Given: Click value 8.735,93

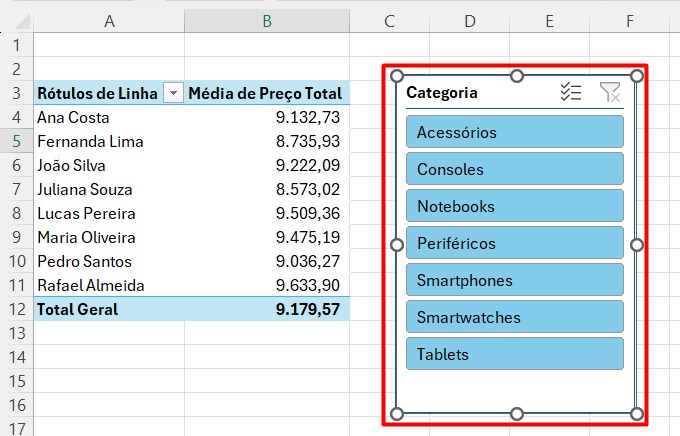Looking at the screenshot, I should pyautogui.click(x=267, y=141).
